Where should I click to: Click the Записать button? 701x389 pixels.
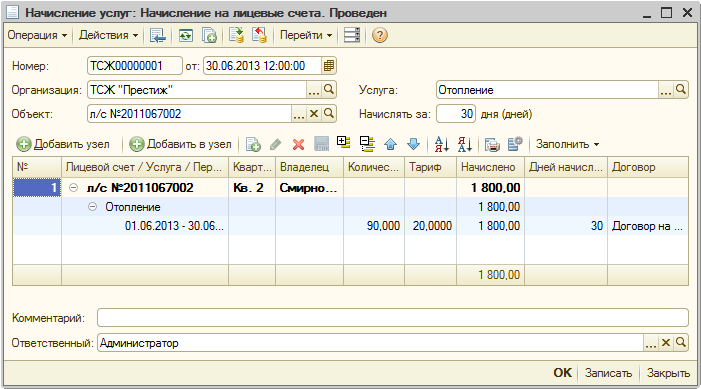click(x=608, y=373)
